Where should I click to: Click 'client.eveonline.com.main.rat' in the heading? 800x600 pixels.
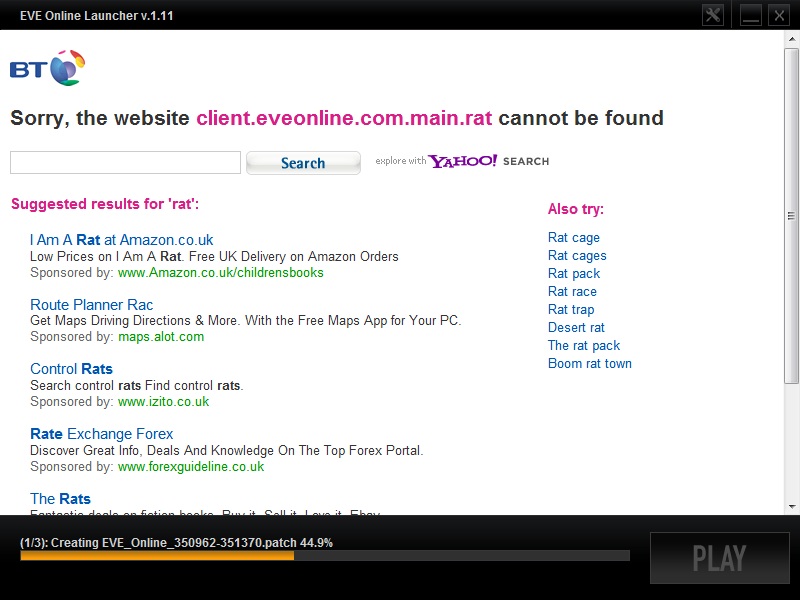[344, 118]
